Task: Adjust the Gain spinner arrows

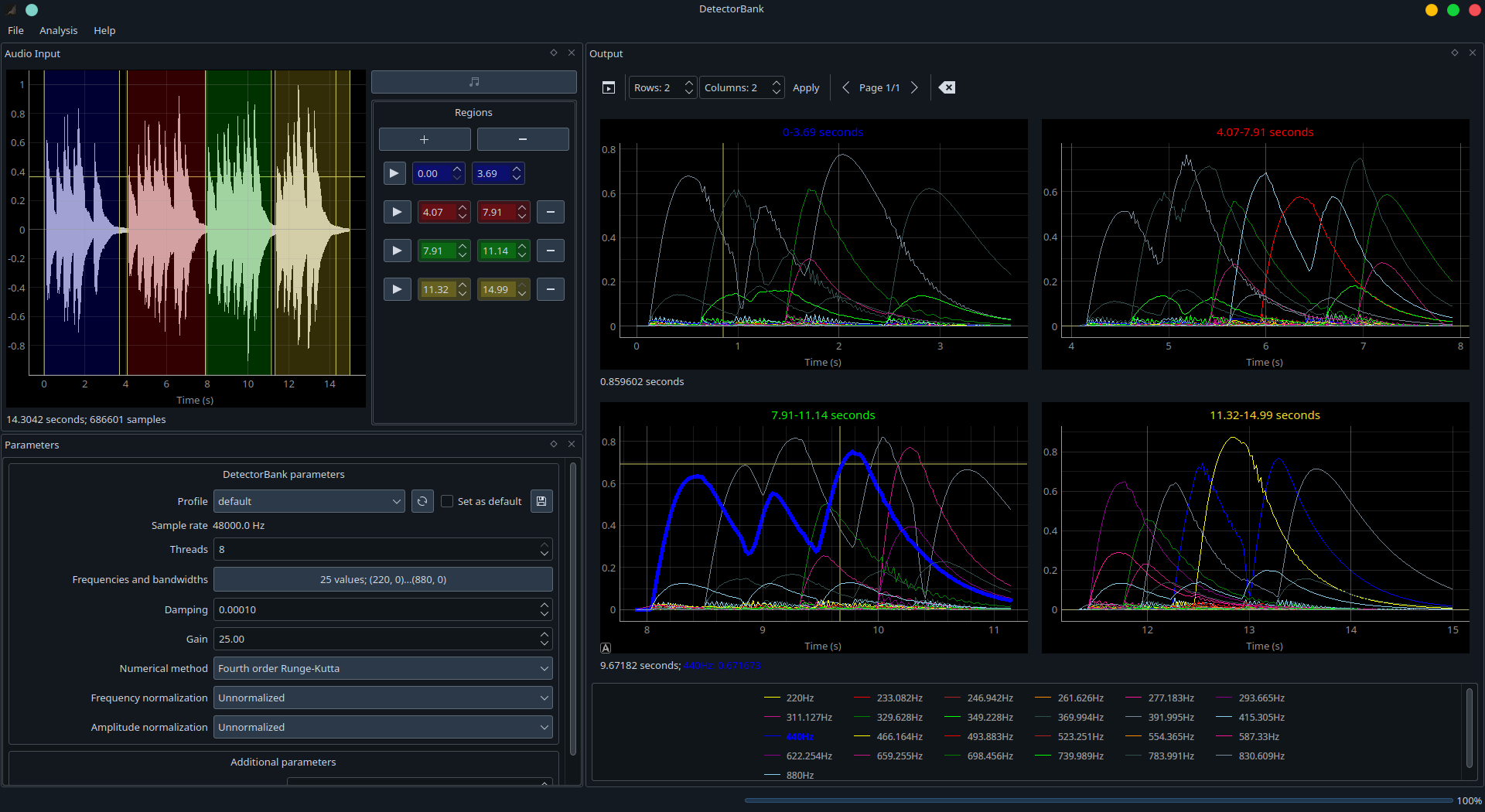Action: [544, 639]
